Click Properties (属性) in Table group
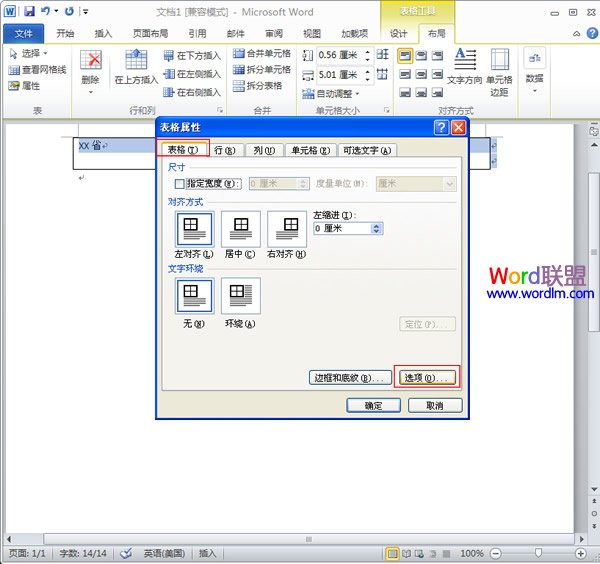The width and height of the screenshot is (600, 564). pos(24,86)
